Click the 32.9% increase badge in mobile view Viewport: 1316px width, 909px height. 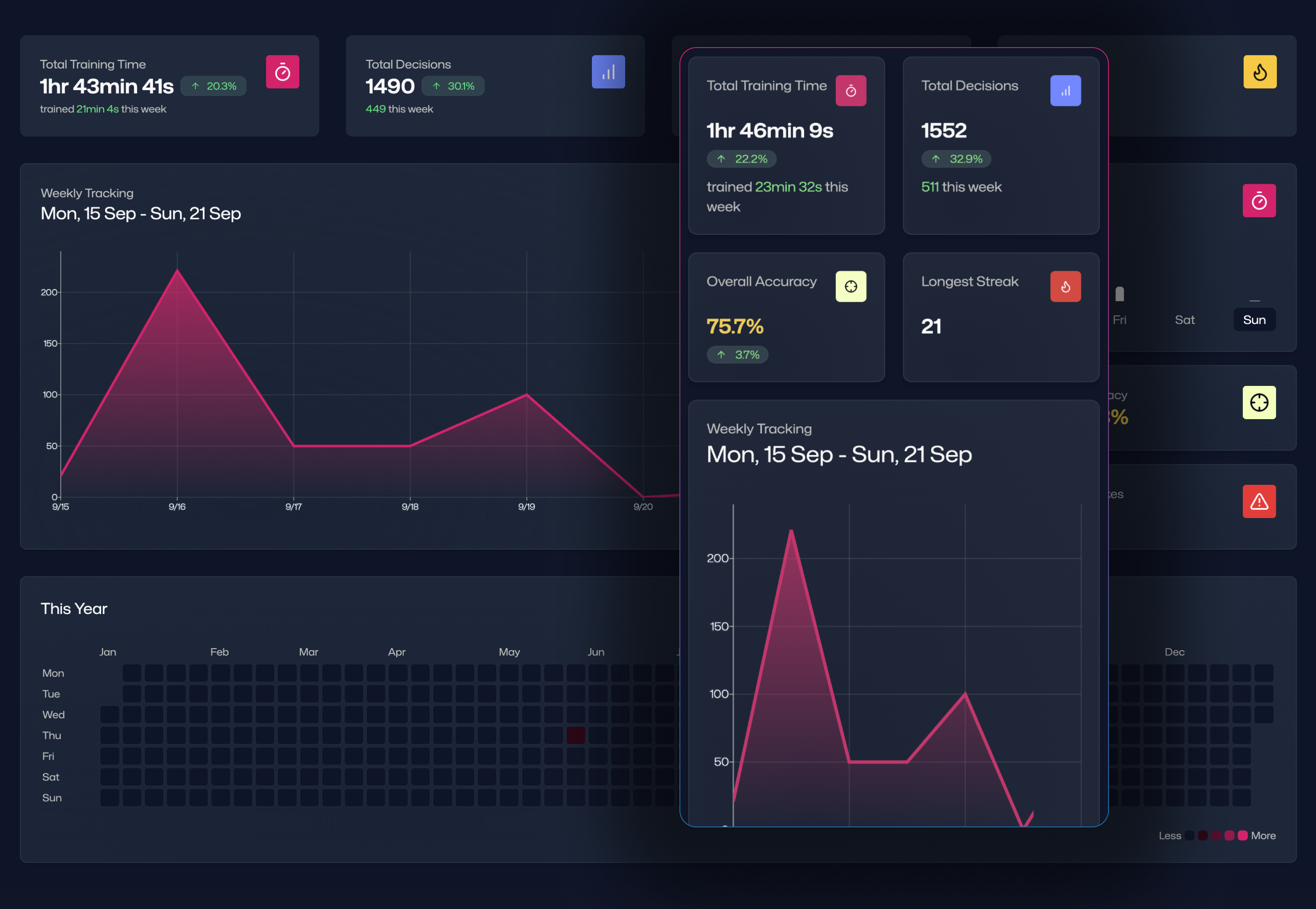[956, 159]
